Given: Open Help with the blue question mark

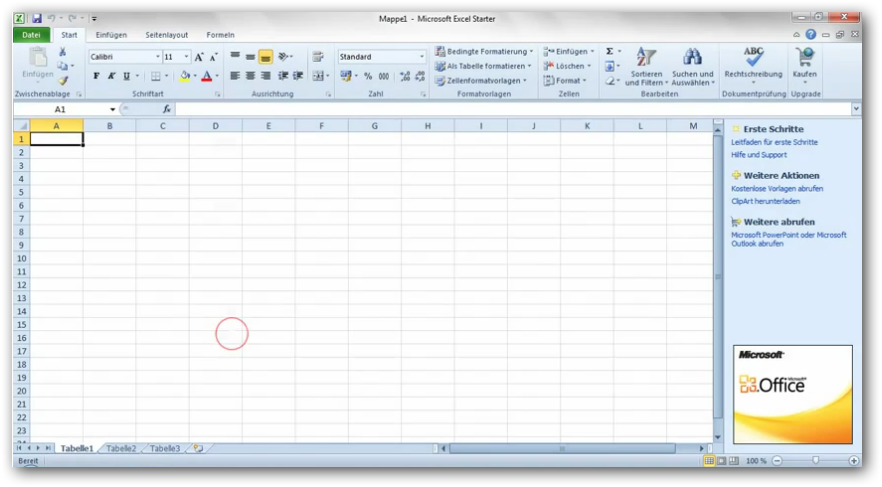Looking at the screenshot, I should 811,34.
